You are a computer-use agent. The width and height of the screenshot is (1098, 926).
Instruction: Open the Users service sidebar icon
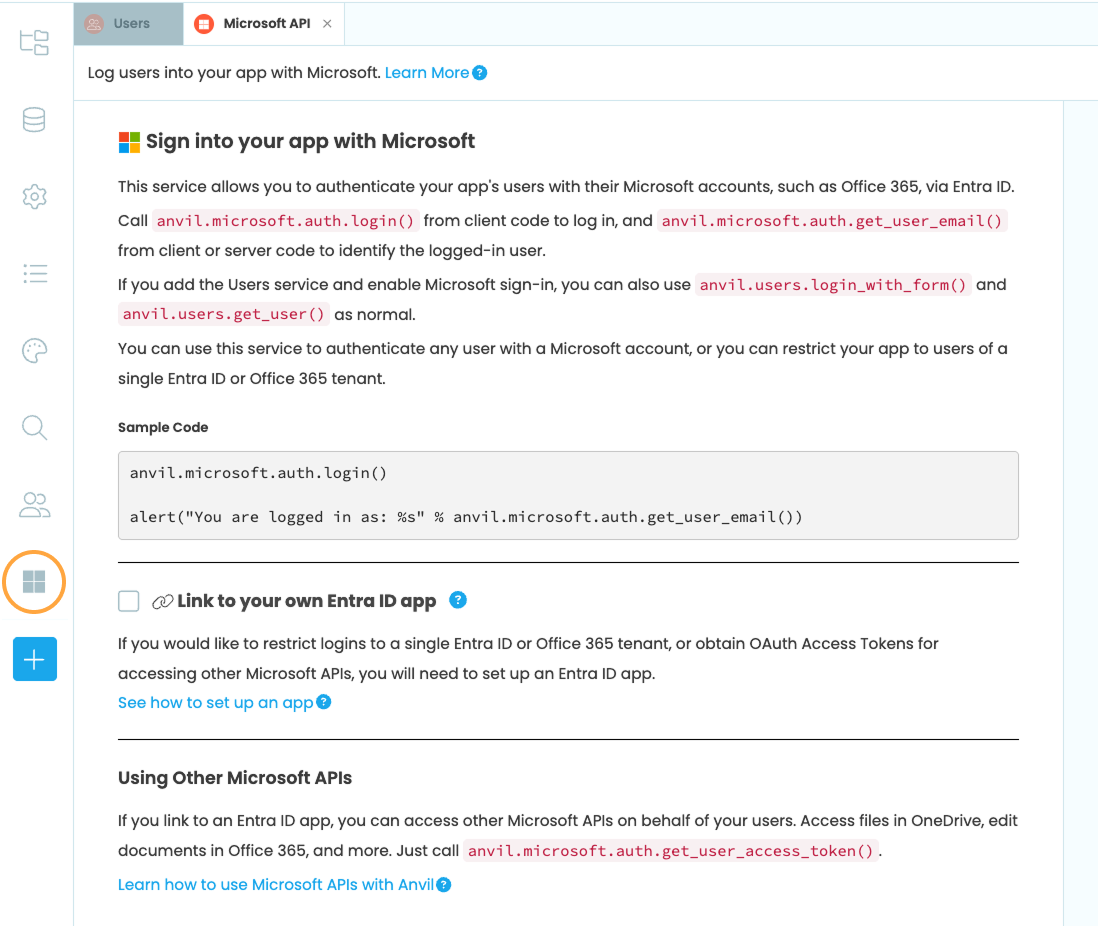click(x=34, y=505)
